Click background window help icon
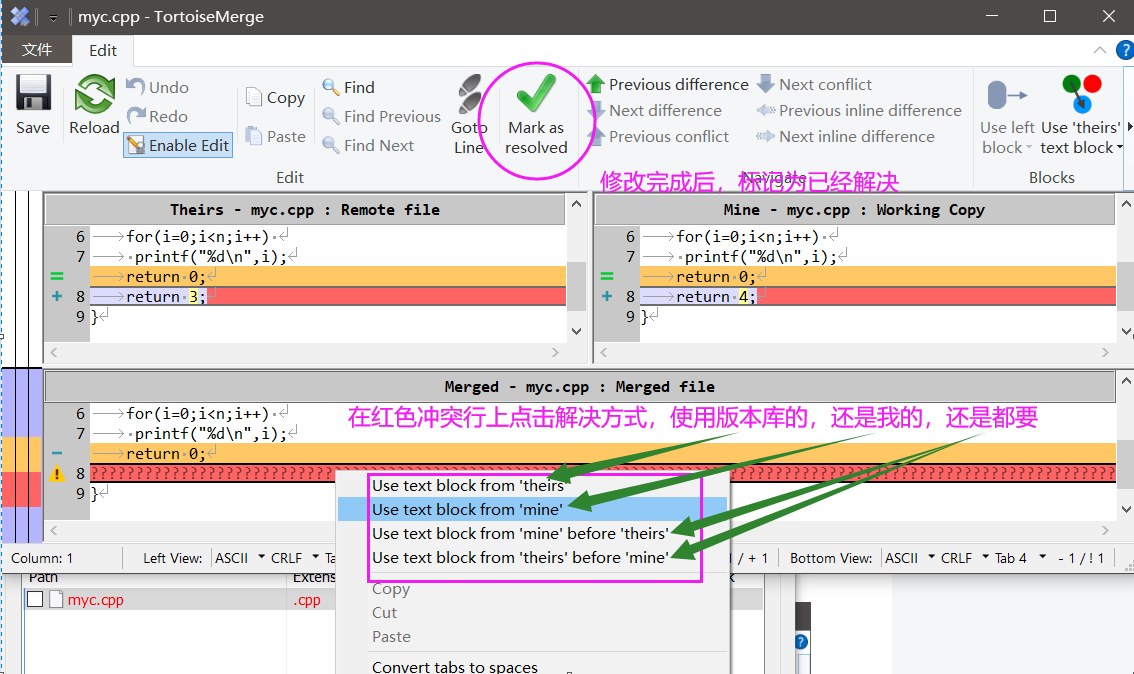1134x674 pixels. click(801, 641)
